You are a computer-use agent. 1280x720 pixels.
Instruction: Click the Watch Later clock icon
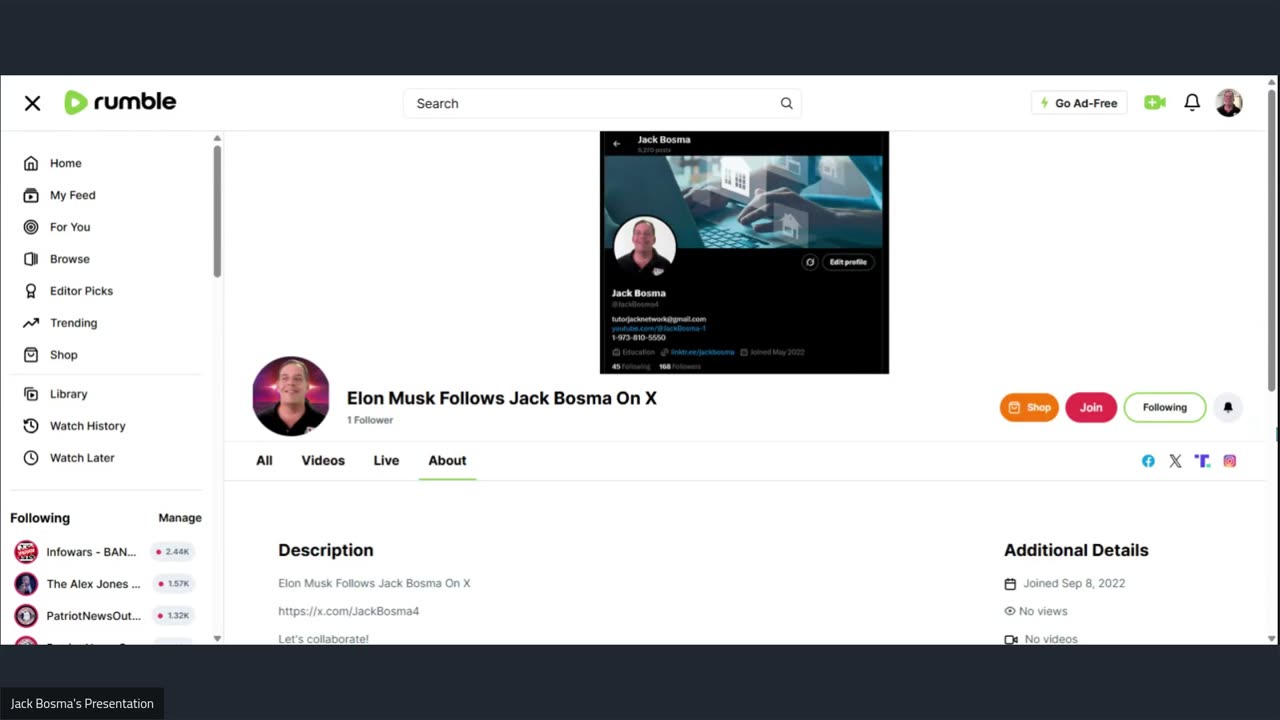[x=31, y=458]
